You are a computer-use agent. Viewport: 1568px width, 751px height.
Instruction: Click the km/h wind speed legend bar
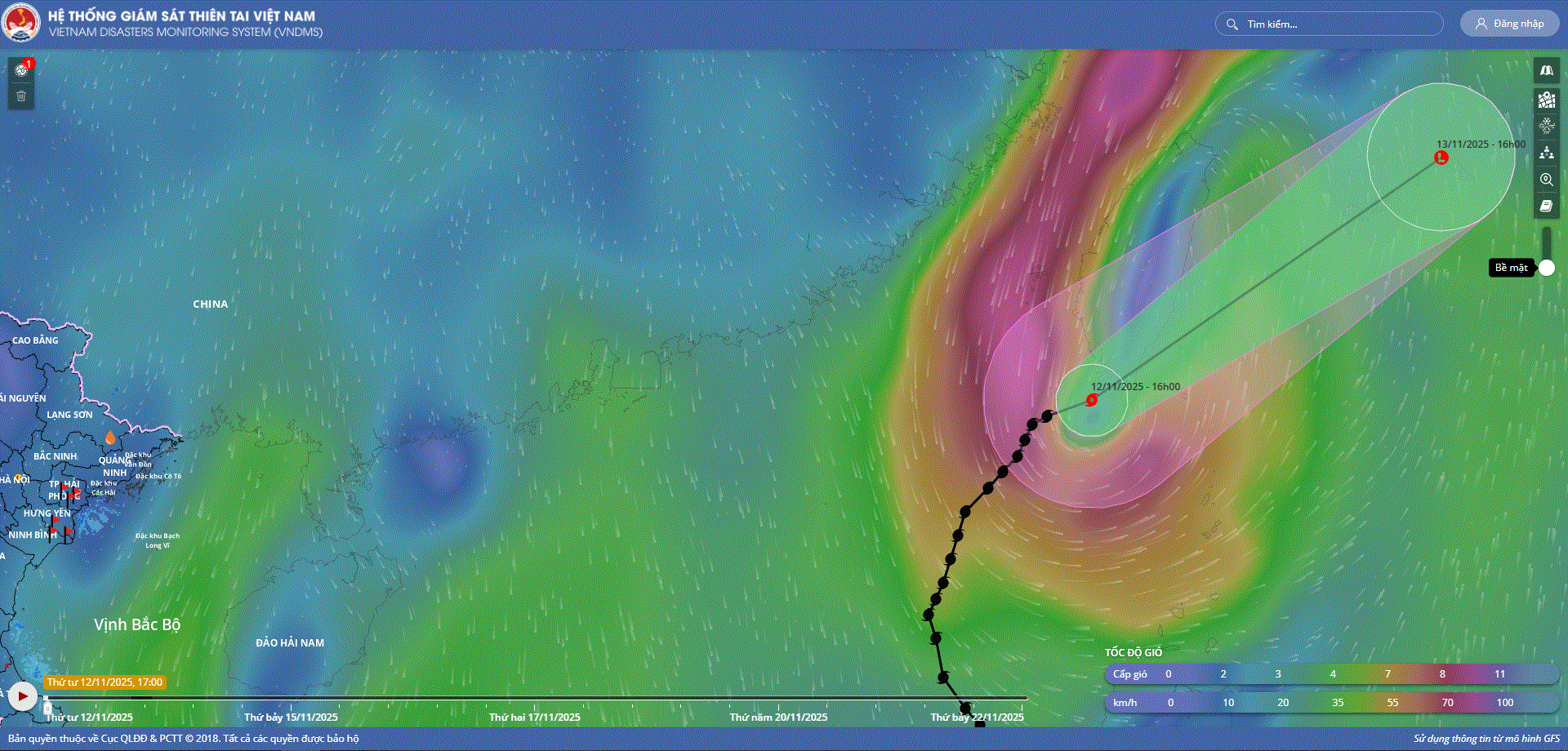click(1331, 702)
